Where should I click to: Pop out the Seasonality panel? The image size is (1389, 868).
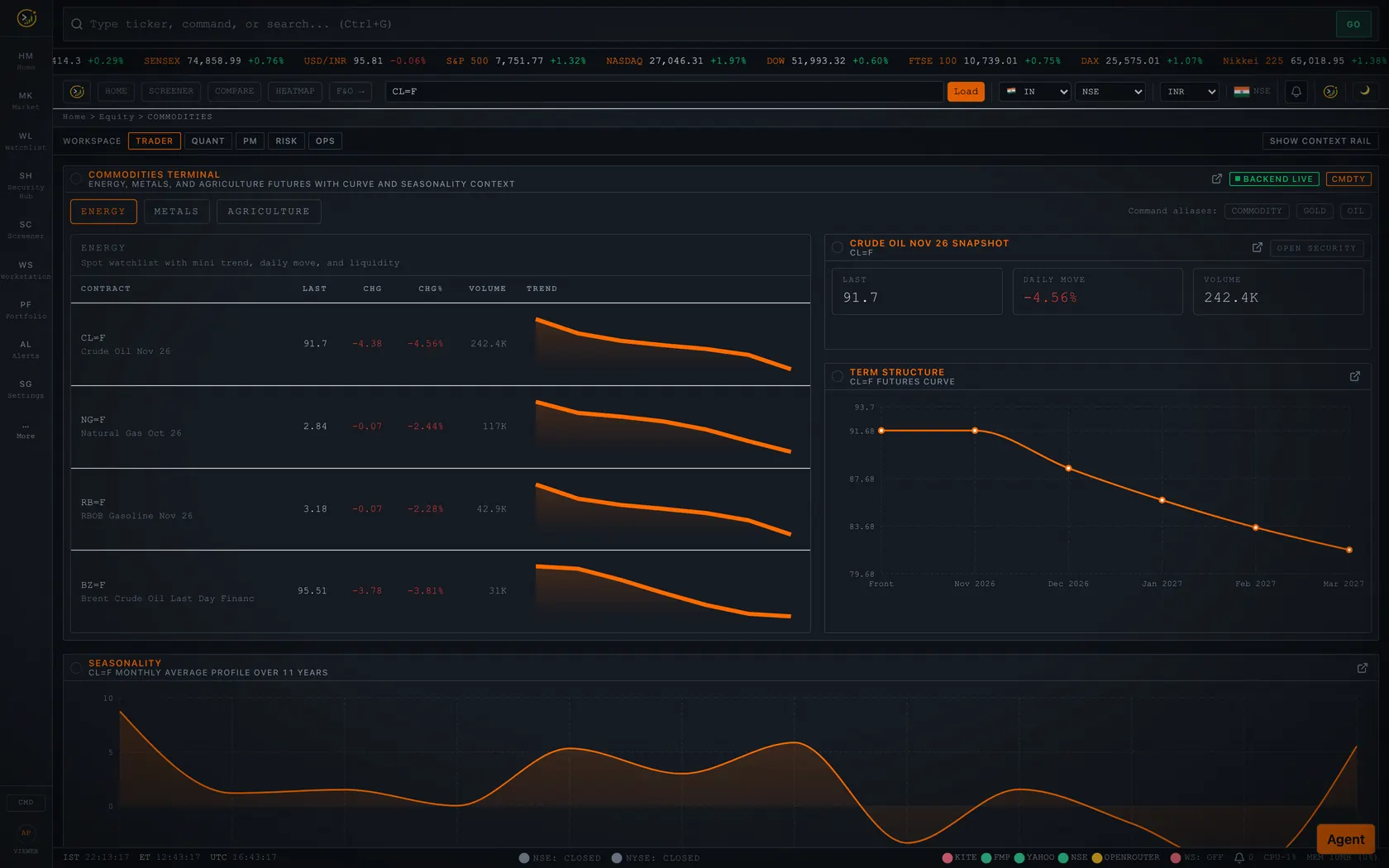1363,668
